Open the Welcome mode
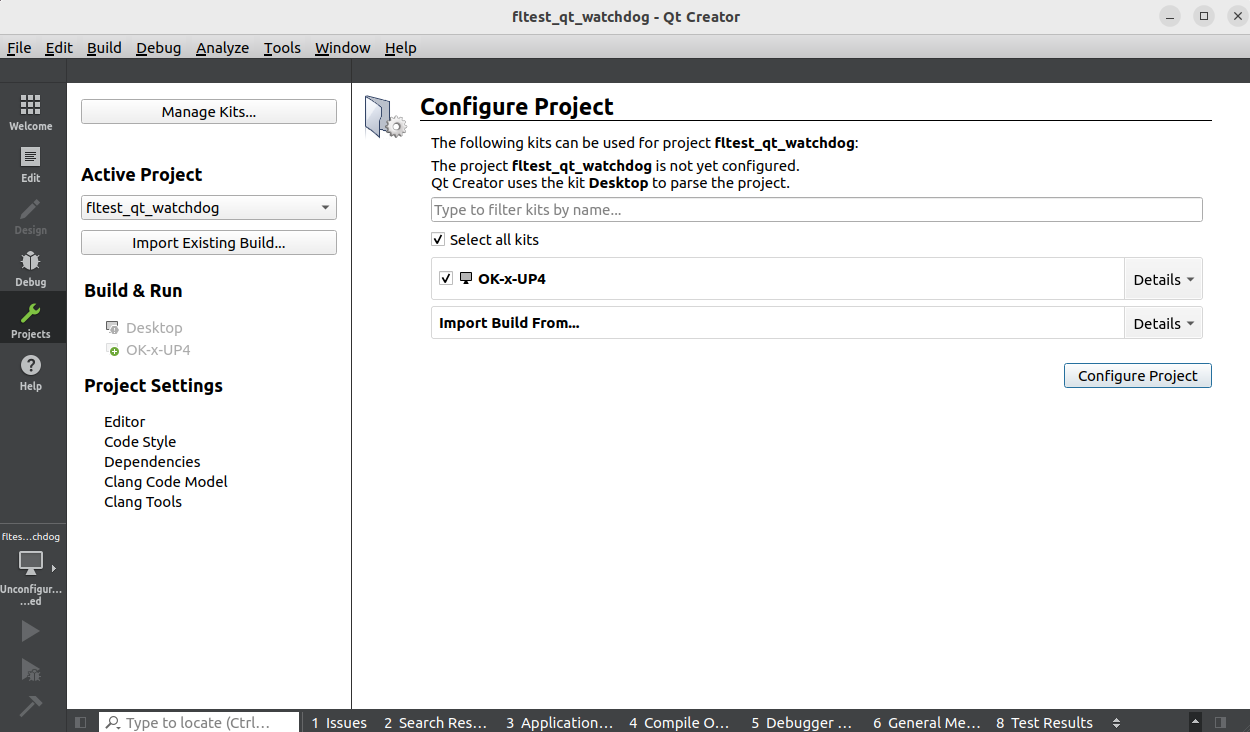Image resolution: width=1250 pixels, height=732 pixels. click(31, 112)
